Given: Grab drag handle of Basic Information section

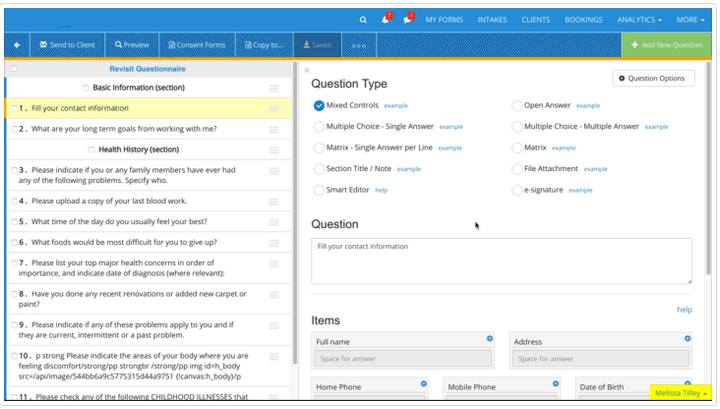Looking at the screenshot, I should point(274,88).
